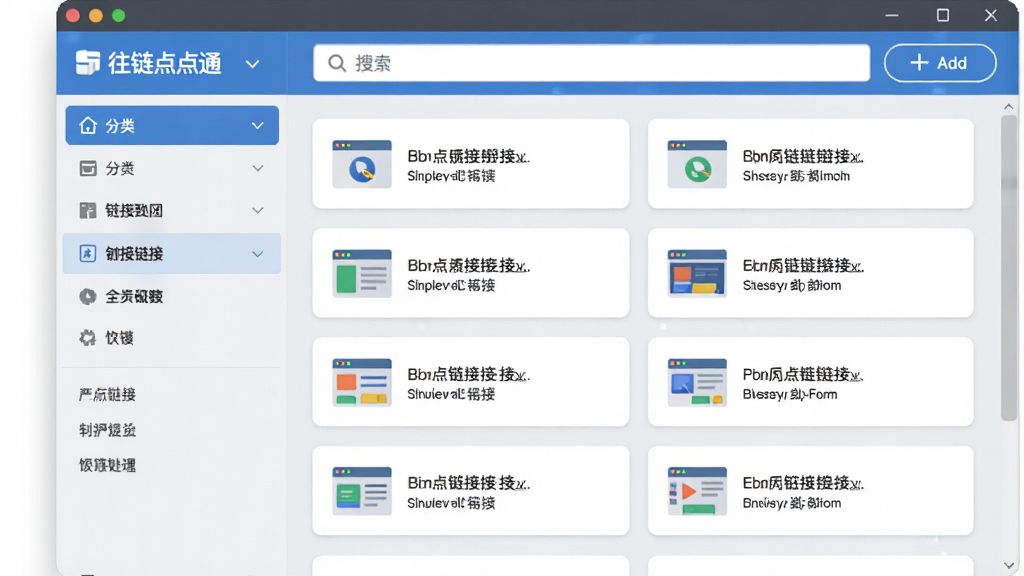Open the dropdown chevron beside the 往链点点通 title
This screenshot has height=576, width=1024.
click(253, 64)
